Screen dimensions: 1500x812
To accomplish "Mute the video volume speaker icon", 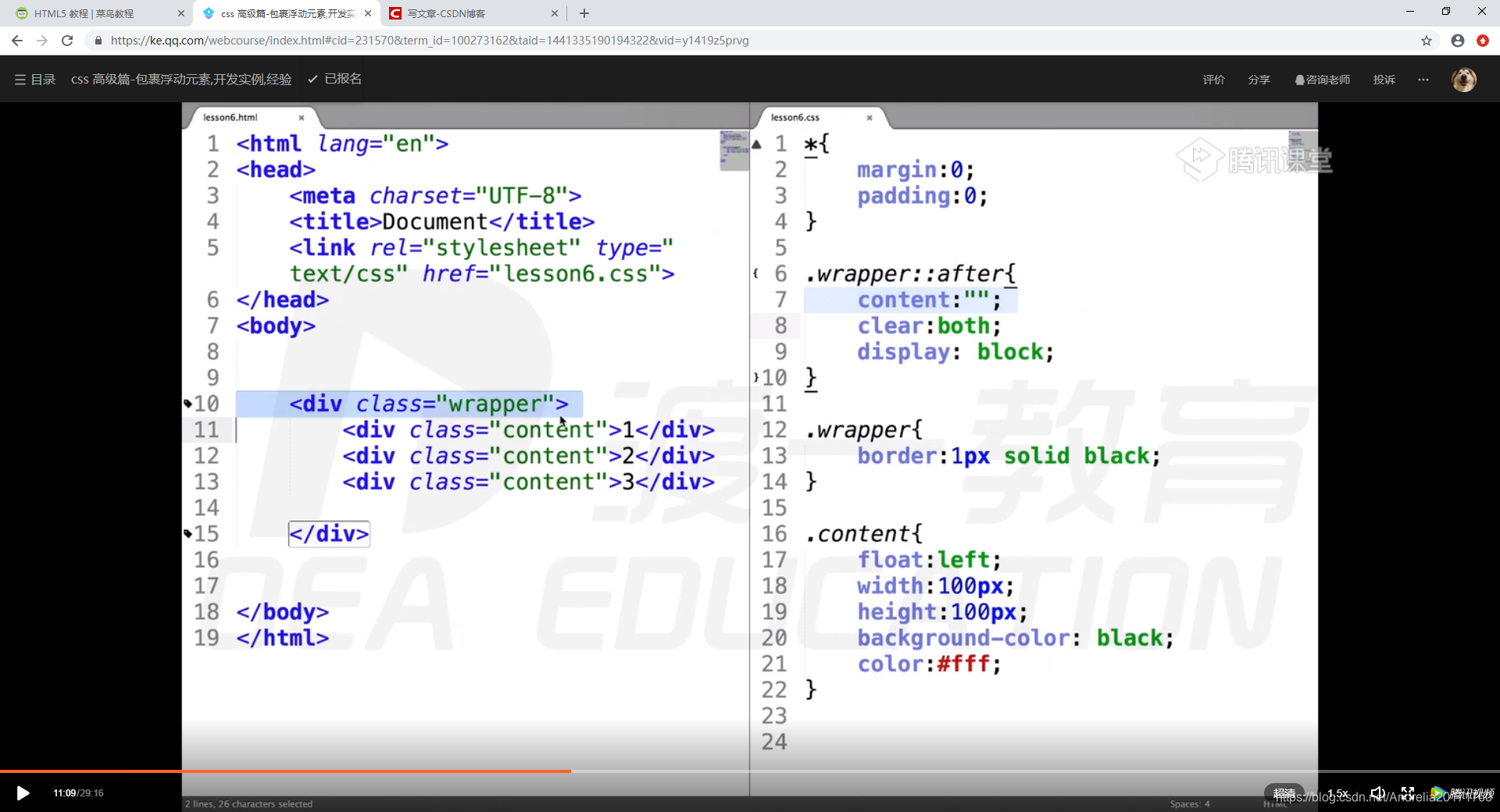I will 1378,793.
